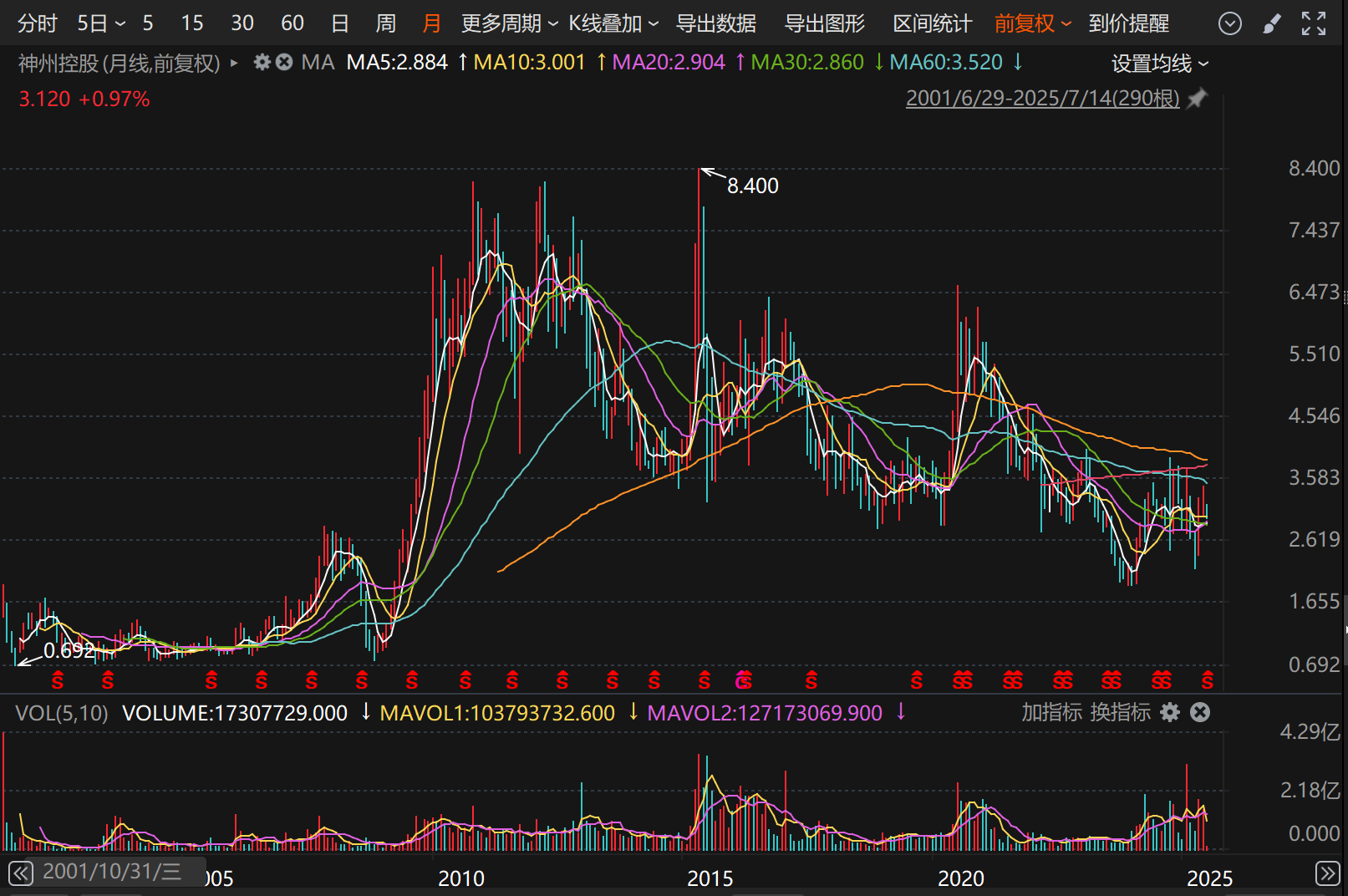Select 15-minute period tab
1348x896 pixels.
point(192,23)
